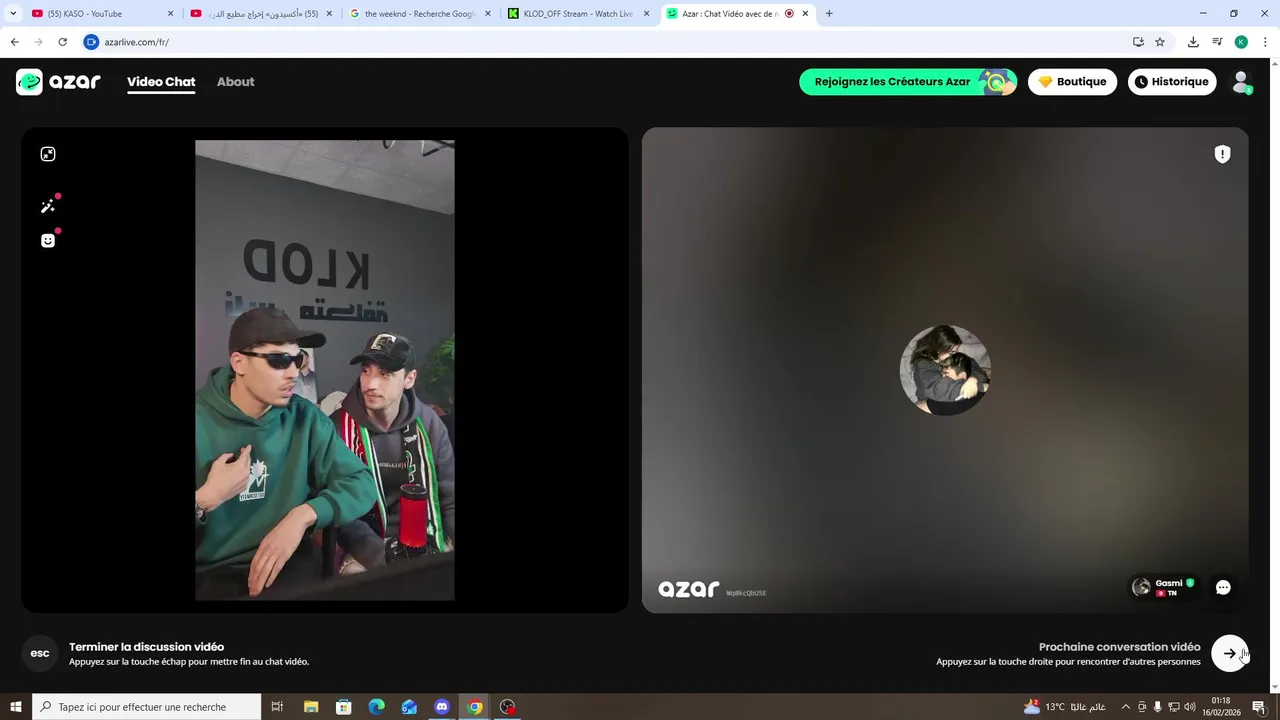Click the camera site permissions icon in address bar

(91, 42)
